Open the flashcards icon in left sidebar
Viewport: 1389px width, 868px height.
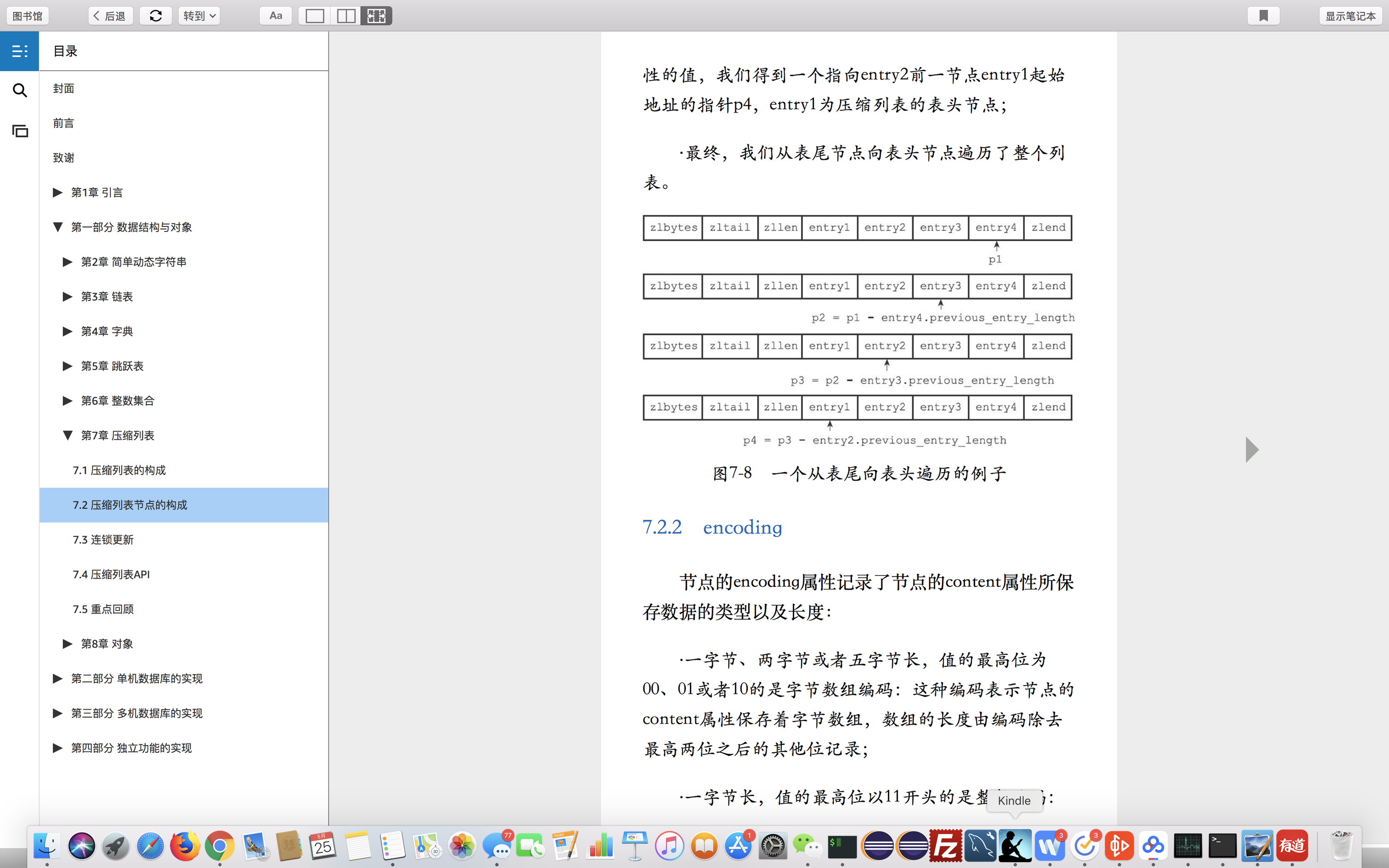(19, 131)
